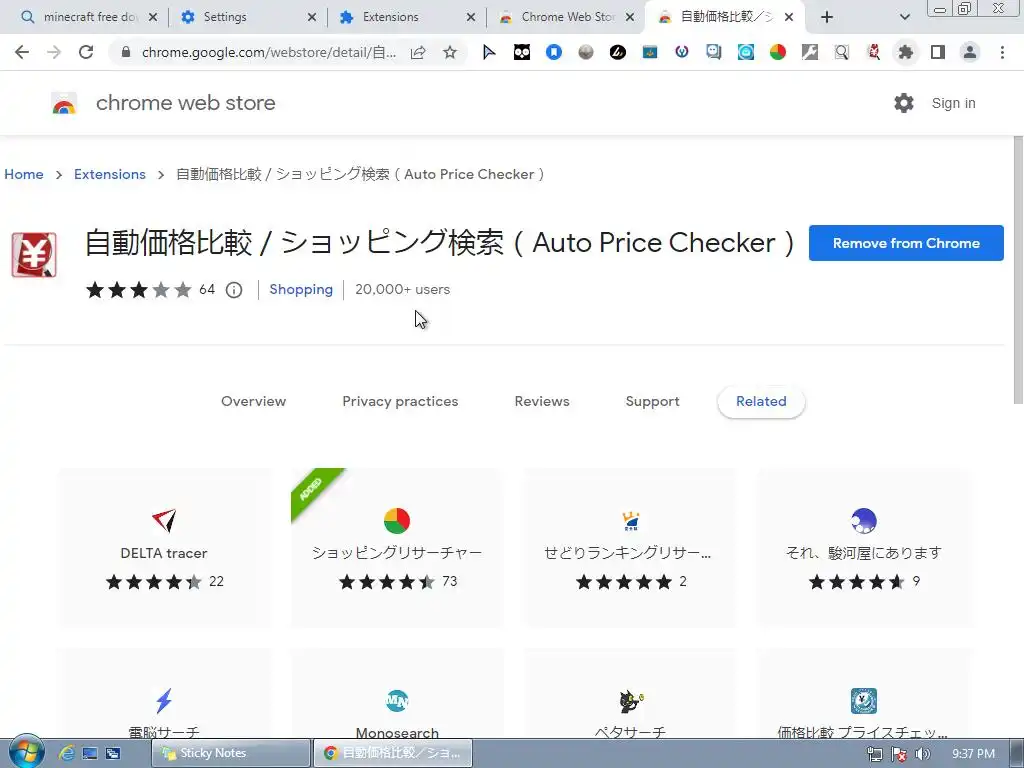
Task: Go to Extensions breadcrumb link
Action: pos(110,174)
